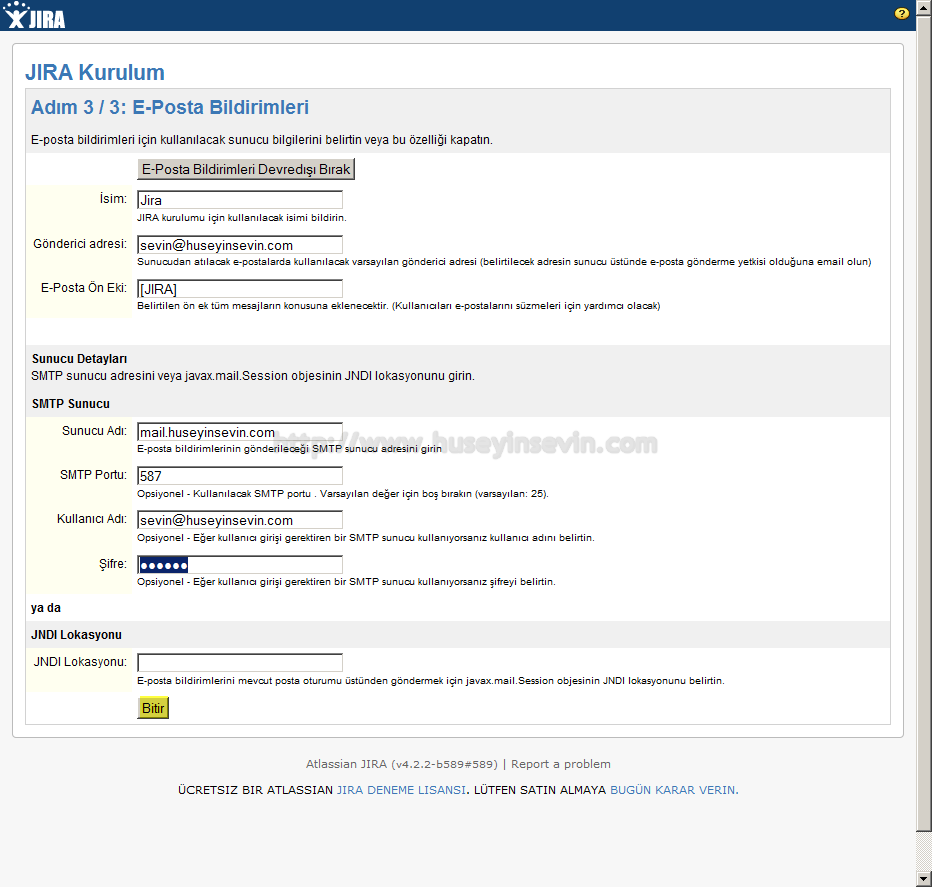Open the help question mark icon

point(901,14)
